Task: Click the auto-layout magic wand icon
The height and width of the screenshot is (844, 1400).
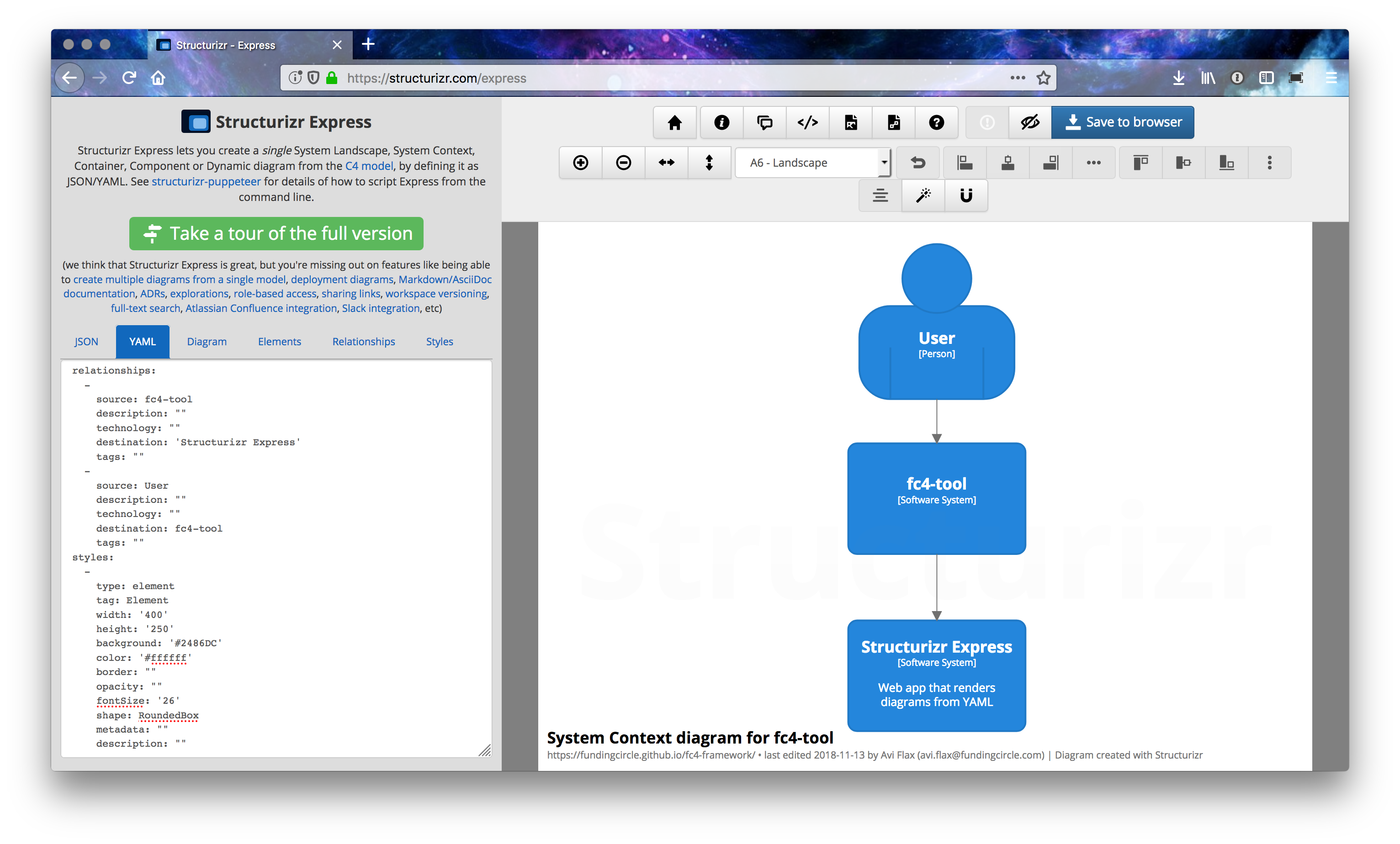Action: tap(921, 196)
